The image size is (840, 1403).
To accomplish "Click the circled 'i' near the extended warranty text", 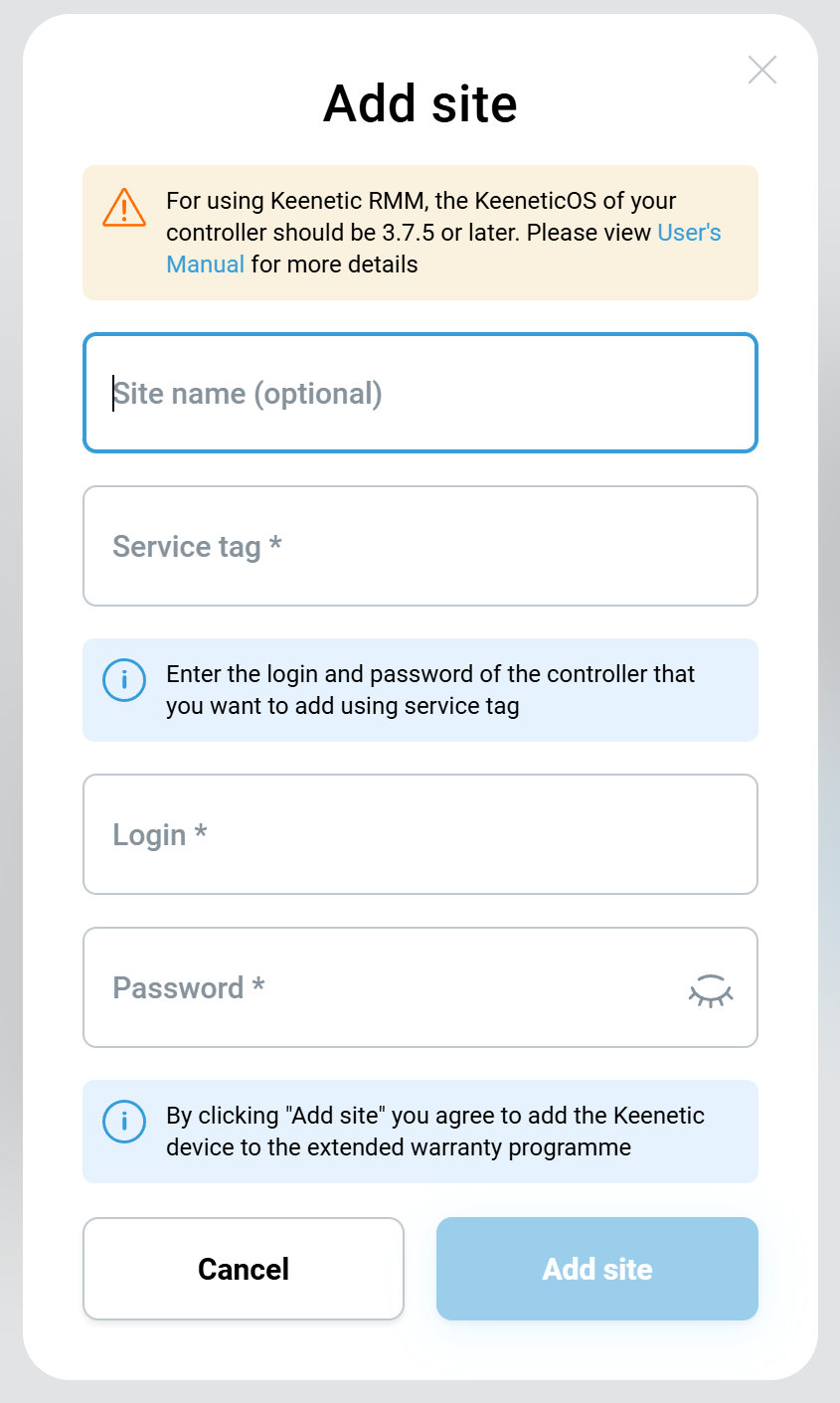I will coord(123,1122).
